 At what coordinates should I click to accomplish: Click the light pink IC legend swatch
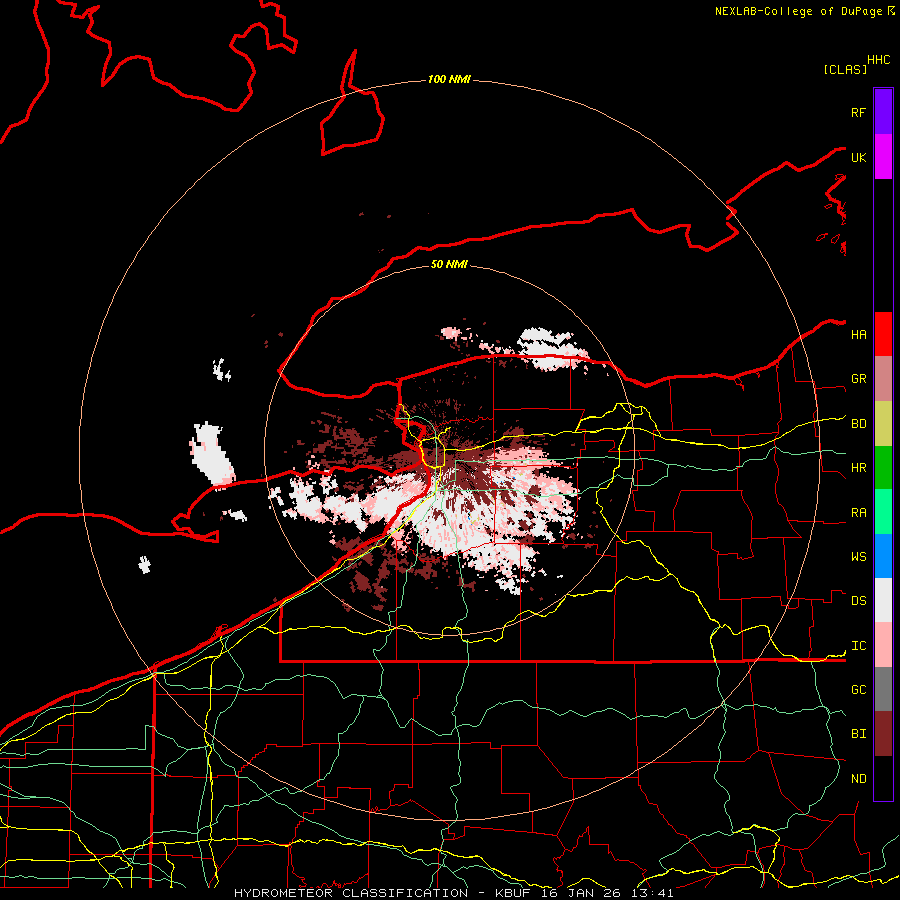[883, 645]
